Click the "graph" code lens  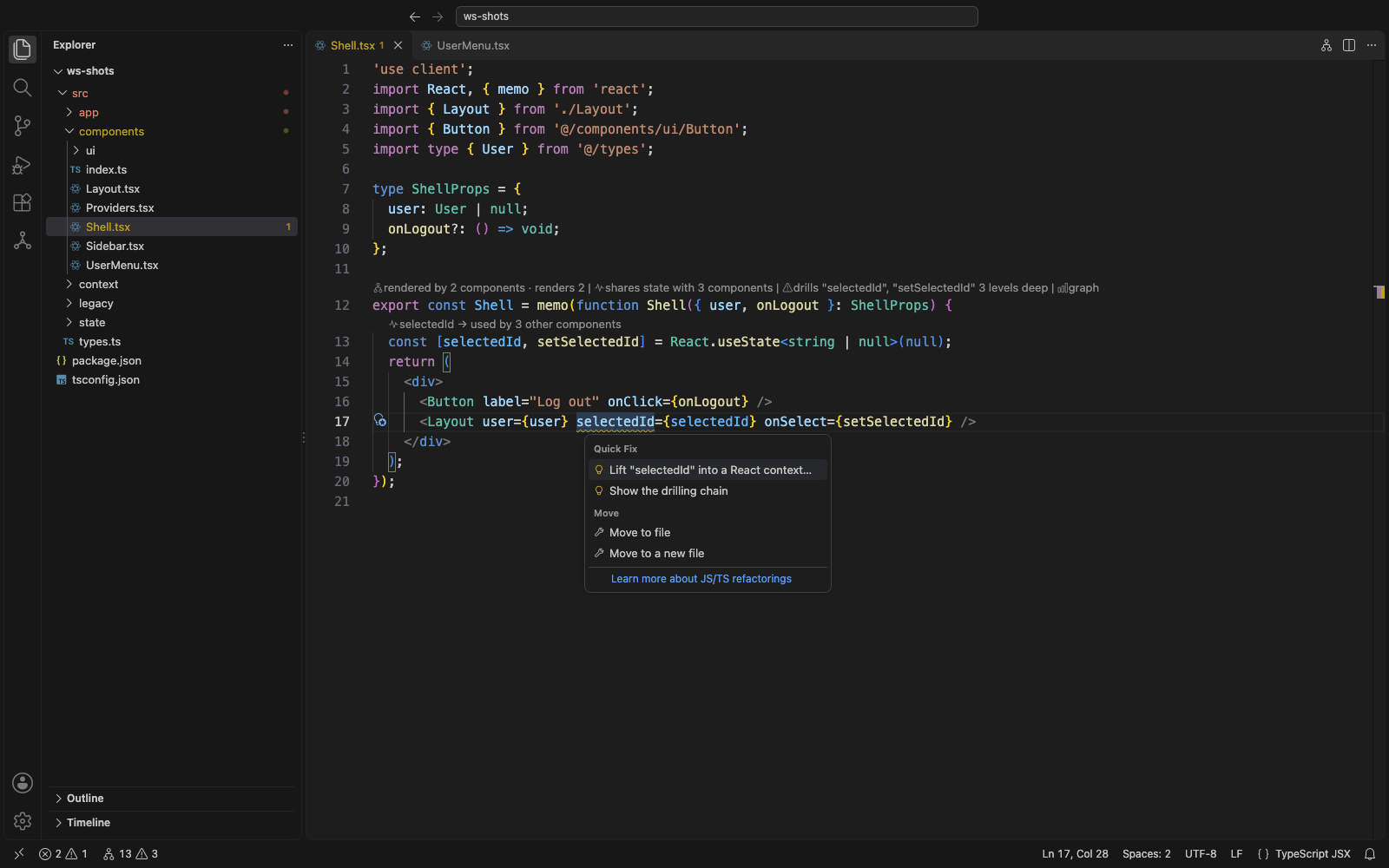(1078, 287)
